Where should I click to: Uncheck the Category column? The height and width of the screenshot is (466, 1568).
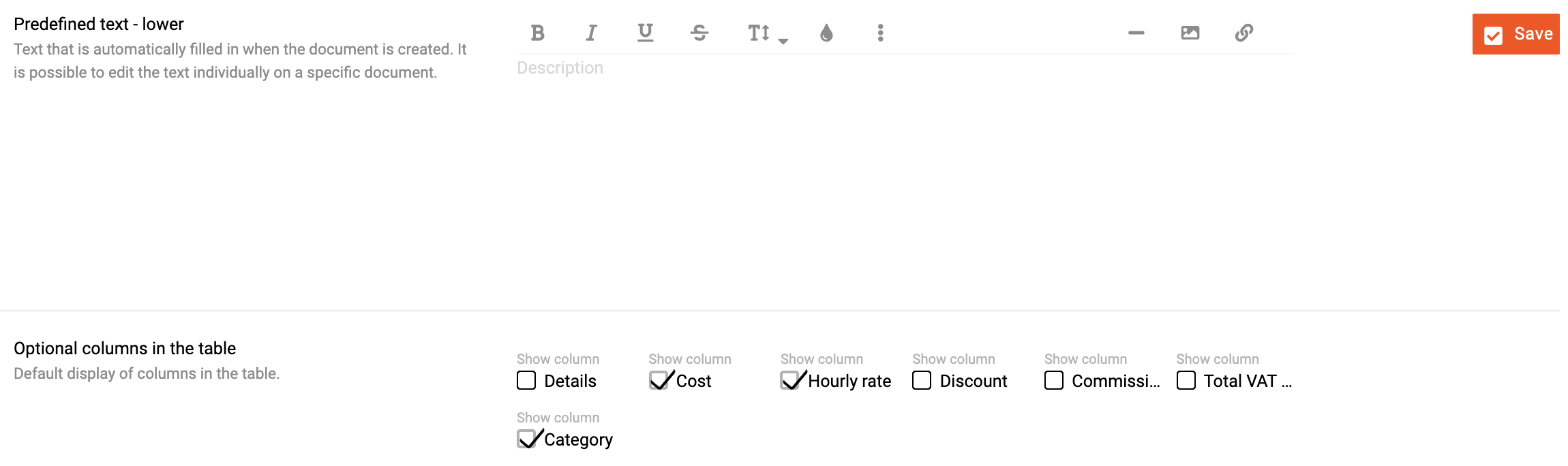[x=526, y=439]
